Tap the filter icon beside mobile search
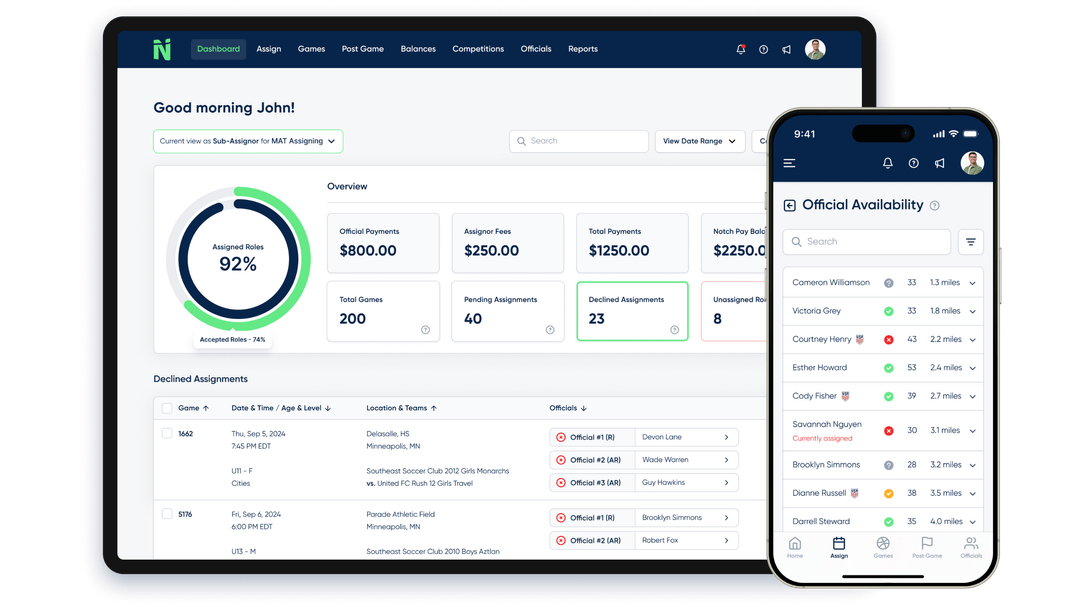The width and height of the screenshot is (1080, 607). 970,242
